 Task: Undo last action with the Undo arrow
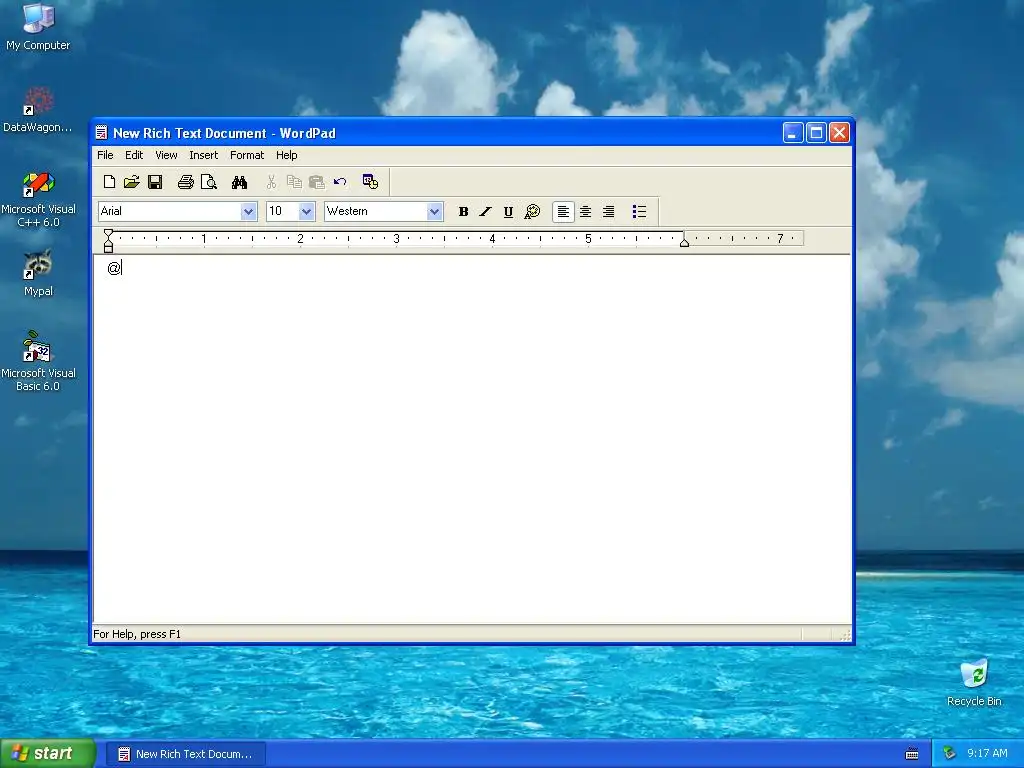(x=340, y=182)
